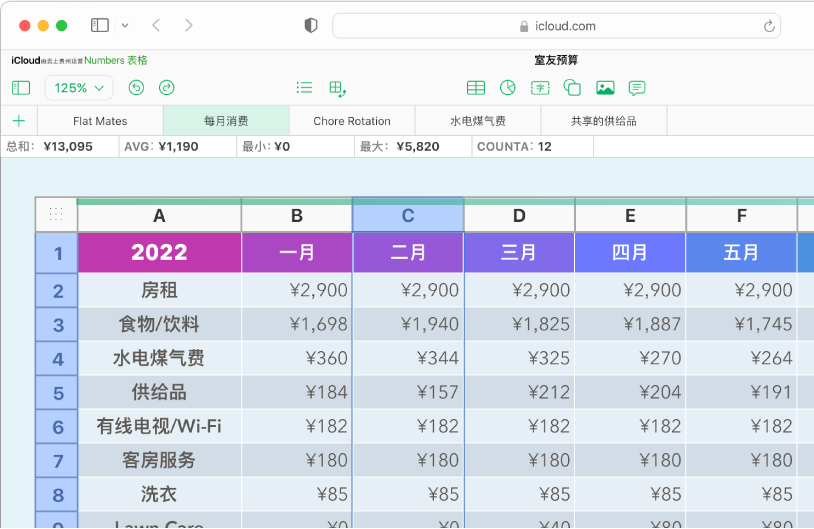814x529 pixels.
Task: Insert a text box from the toolbar
Action: point(540,88)
